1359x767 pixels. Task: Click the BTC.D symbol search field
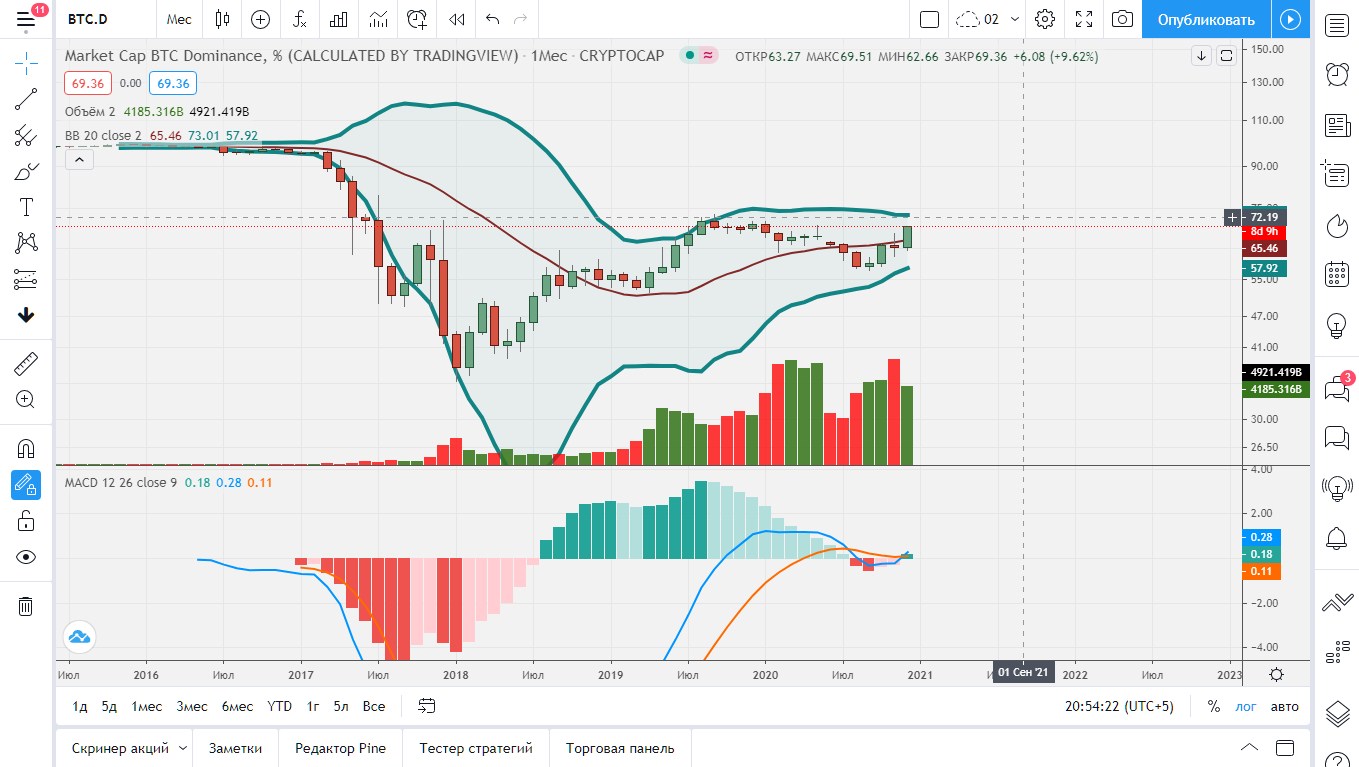coord(105,19)
